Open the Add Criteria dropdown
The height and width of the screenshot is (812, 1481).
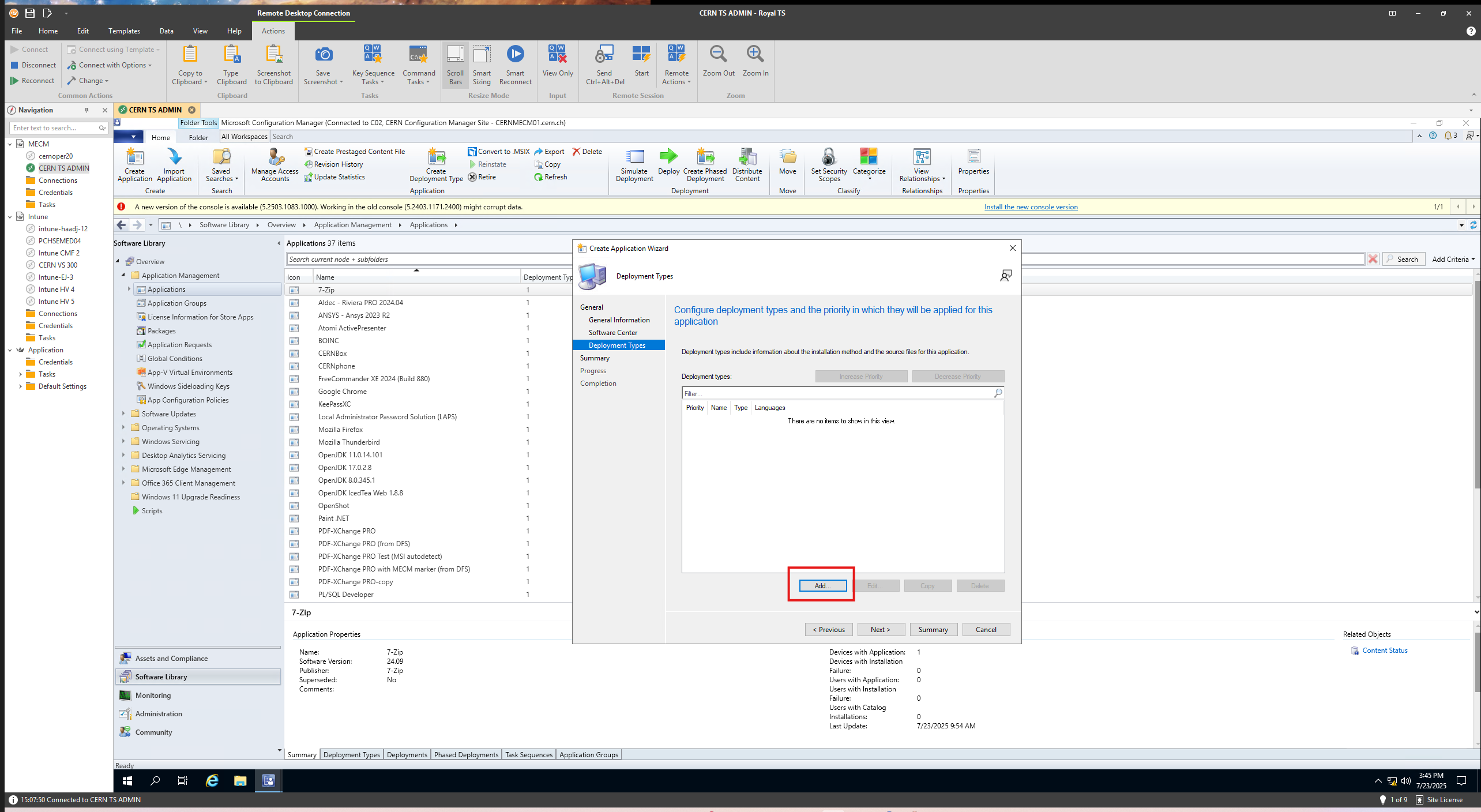coord(1453,260)
